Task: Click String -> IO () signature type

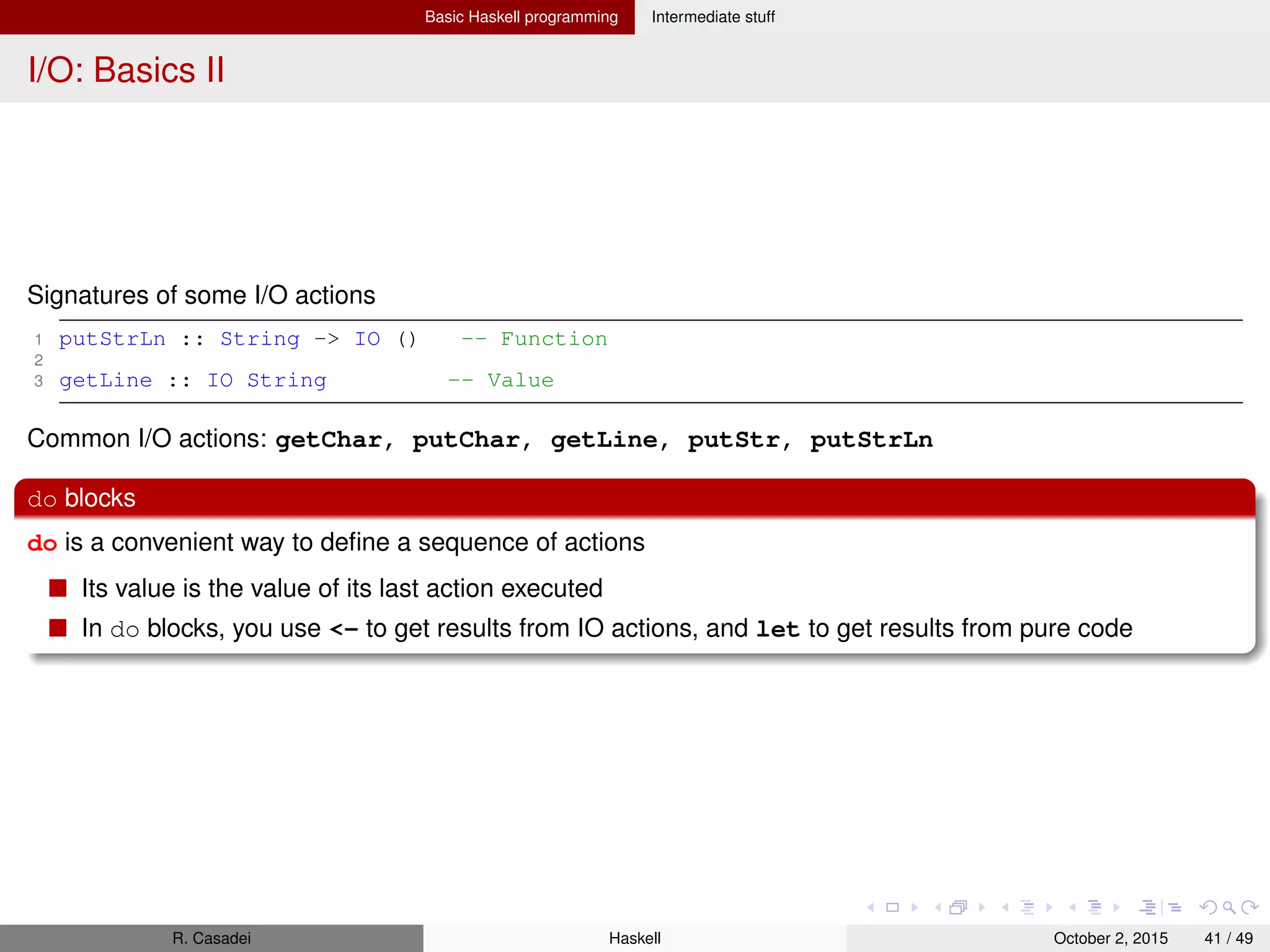Action: (x=319, y=339)
